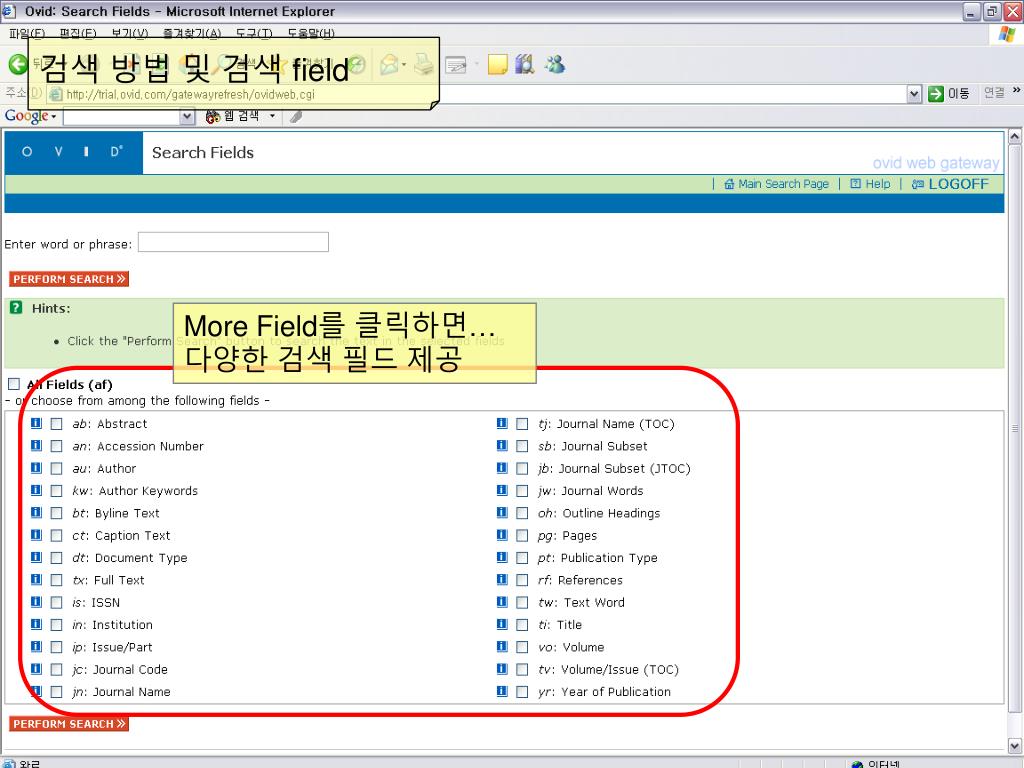
Task: Open the 보기(V) menu
Action: pos(129,33)
